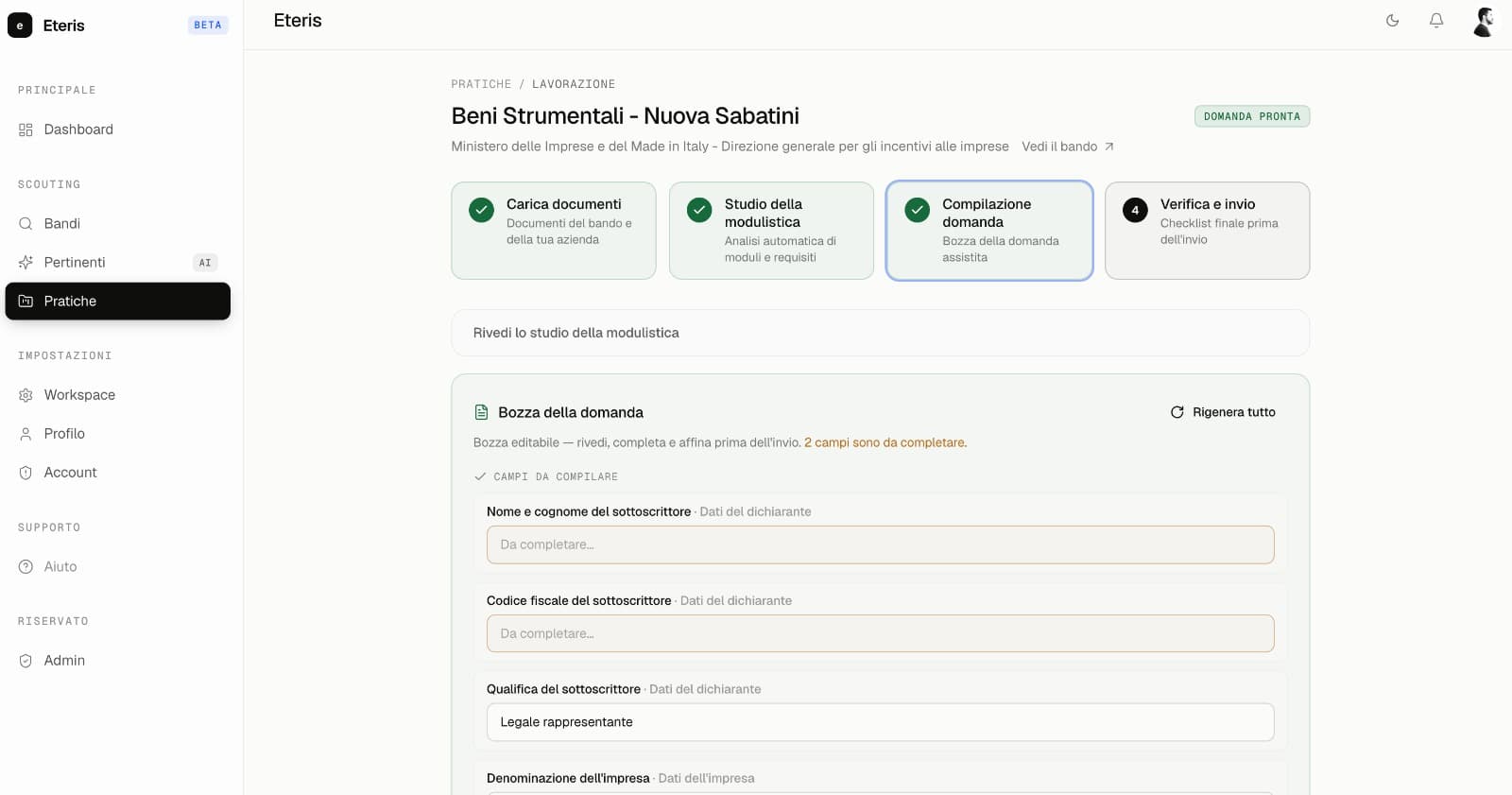Select Verifica e invio step

[x=1208, y=231]
